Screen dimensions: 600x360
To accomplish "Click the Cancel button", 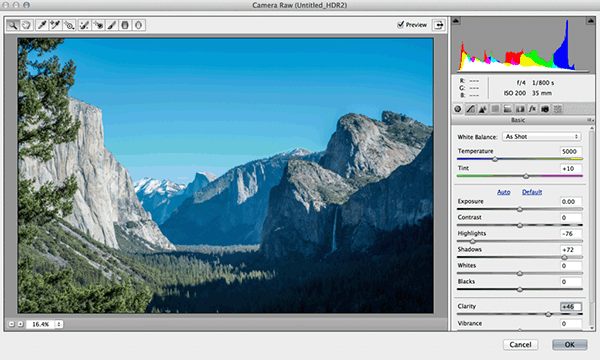I will [520, 345].
